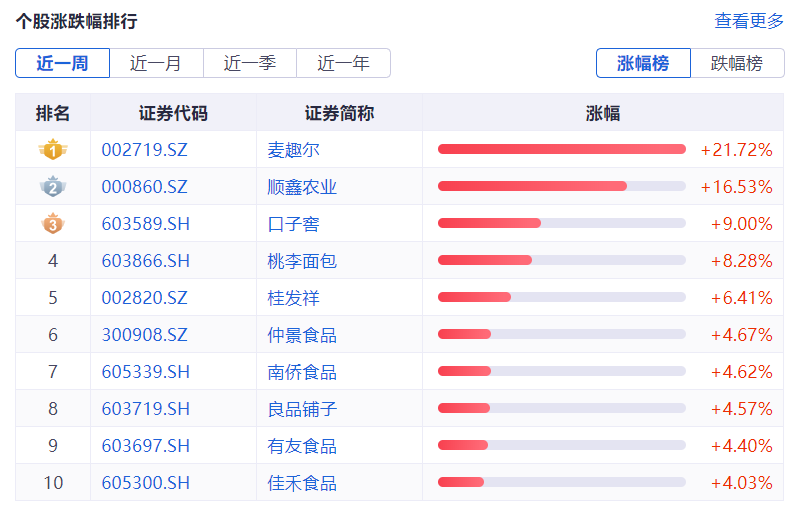Open the 查看更多 link
This screenshot has width=797, height=514.
click(749, 21)
